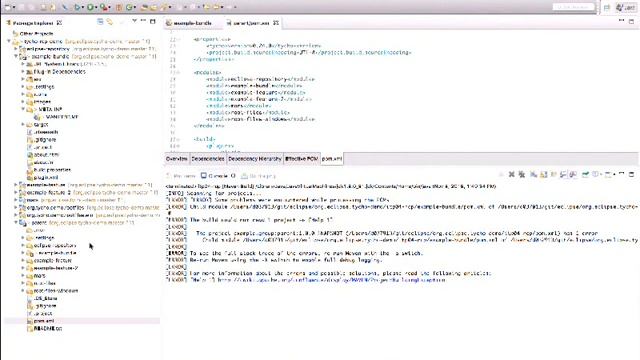Click Collapse All icon in Package Explorer

point(100,22)
